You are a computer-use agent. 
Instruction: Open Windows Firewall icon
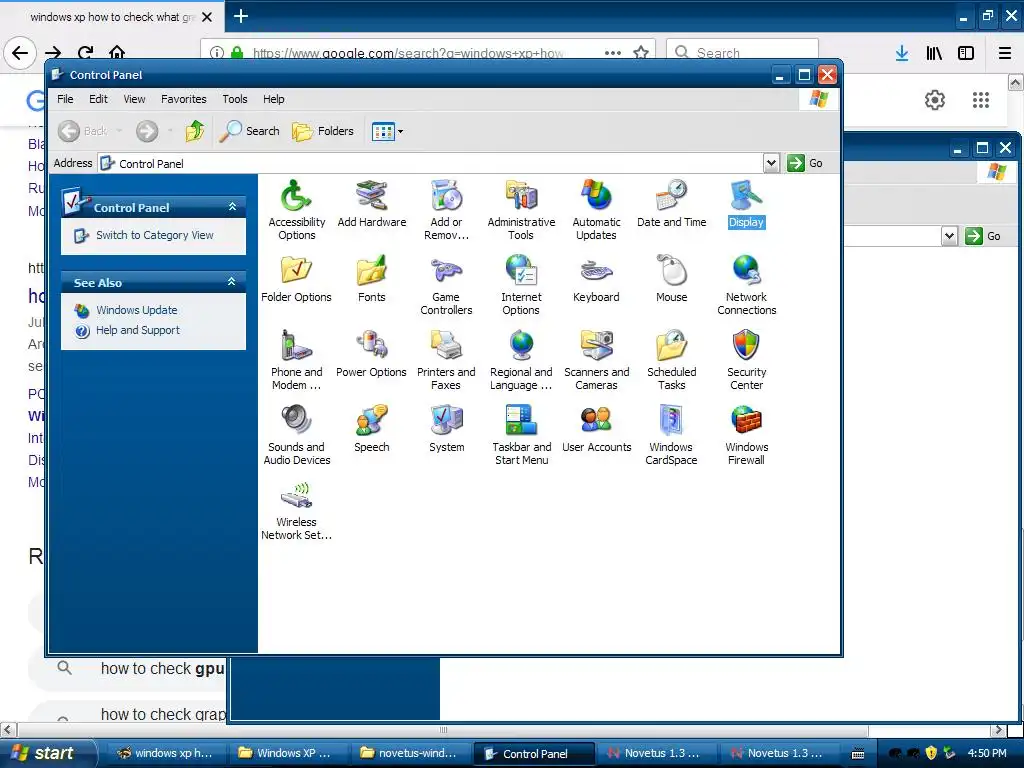point(746,435)
